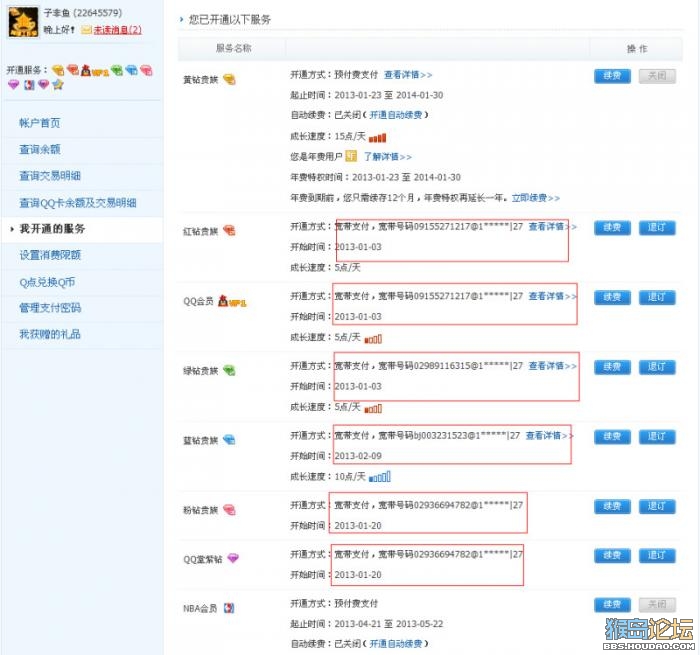The width and height of the screenshot is (700, 655).
Task: Click the green diamond icon beside 绿钻贵族
Action: pos(229,370)
